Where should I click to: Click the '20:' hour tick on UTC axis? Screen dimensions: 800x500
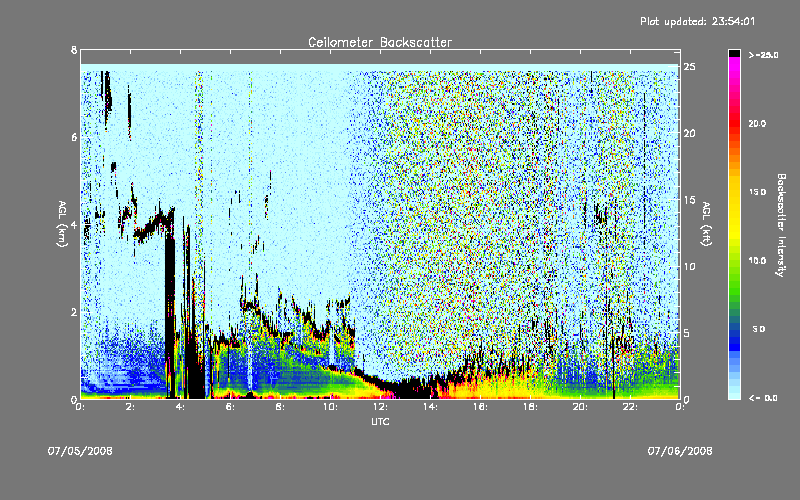click(581, 407)
